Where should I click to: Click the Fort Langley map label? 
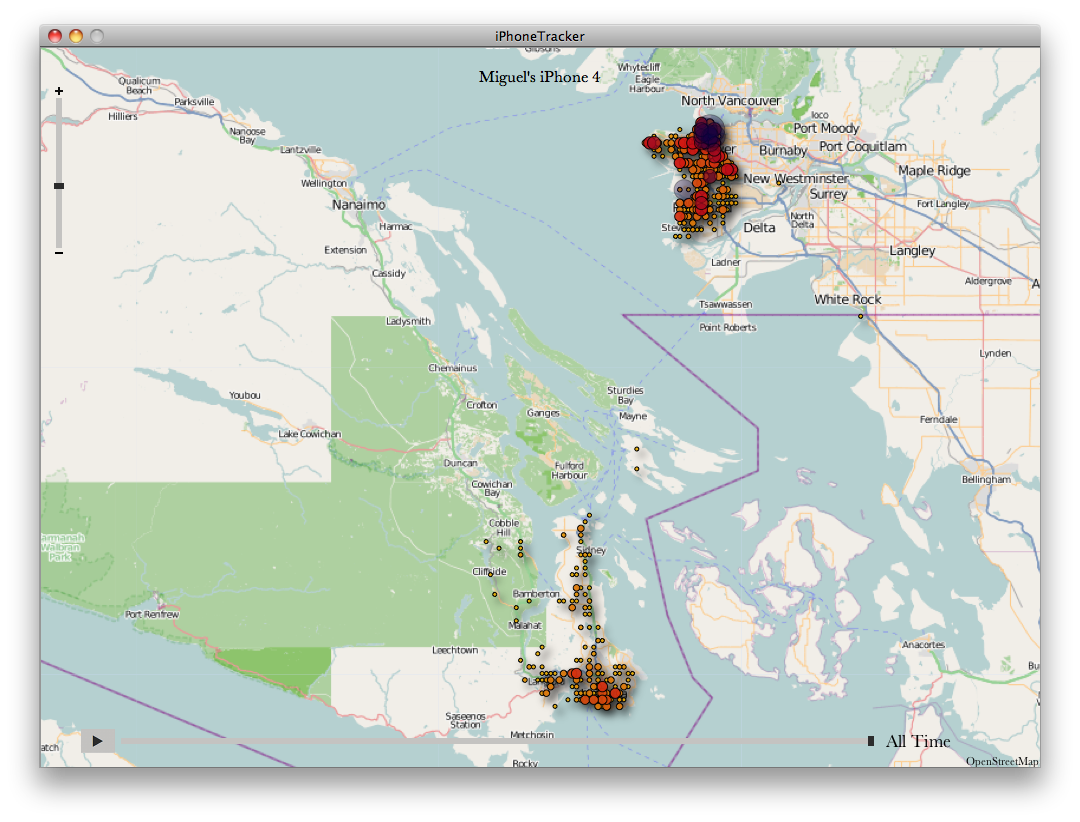[942, 204]
